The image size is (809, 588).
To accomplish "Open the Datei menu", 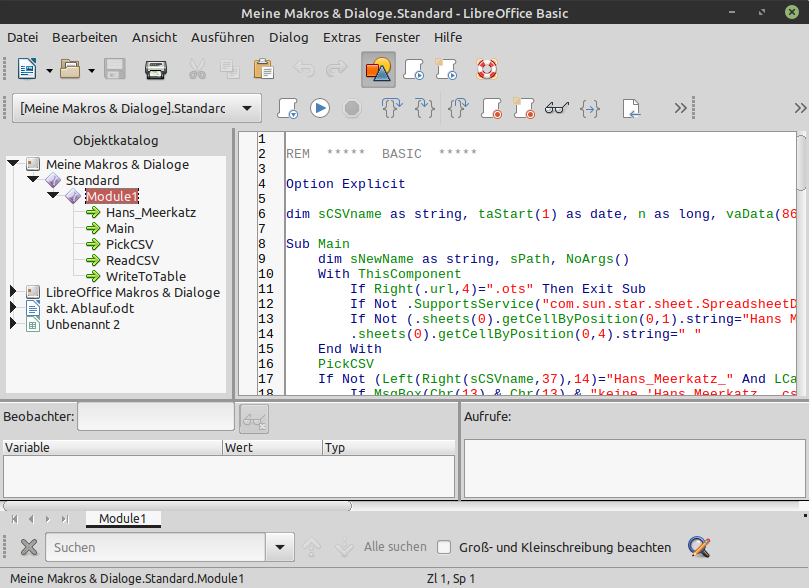I will [23, 38].
